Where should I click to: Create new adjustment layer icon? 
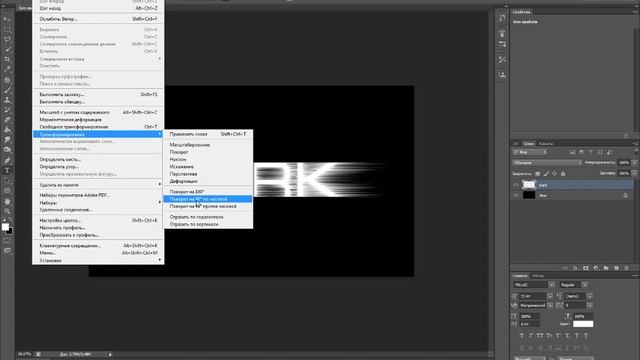point(596,268)
